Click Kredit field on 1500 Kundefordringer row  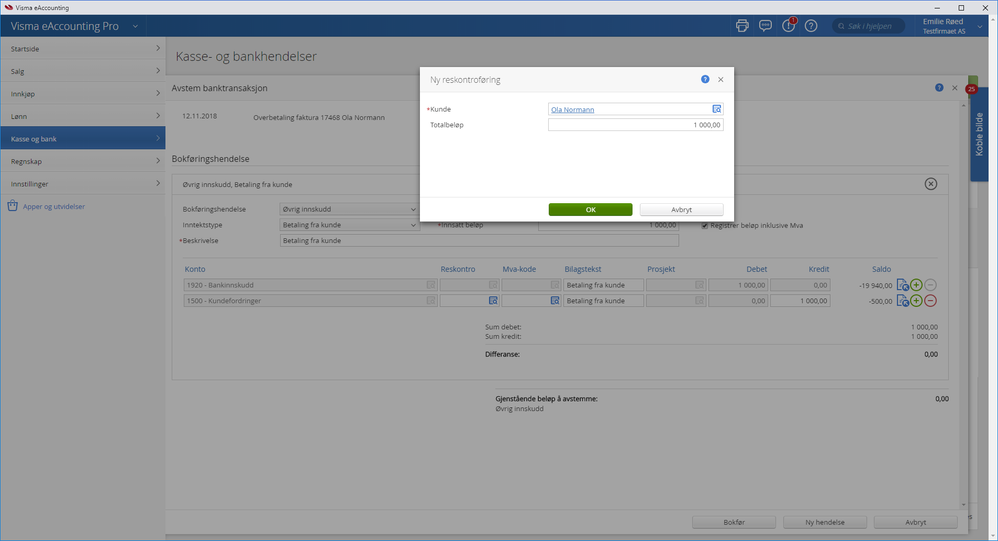(x=800, y=300)
